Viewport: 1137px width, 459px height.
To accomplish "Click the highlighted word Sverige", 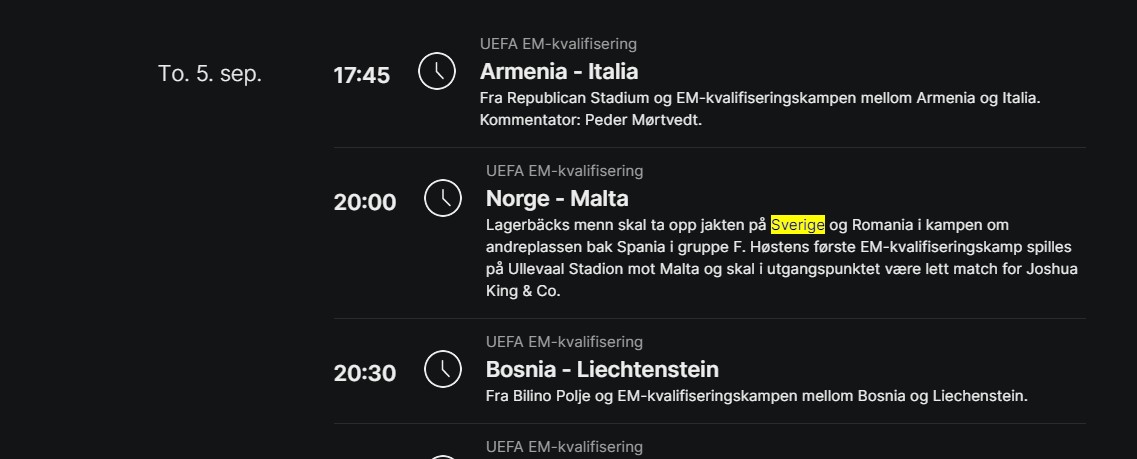I will point(798,225).
